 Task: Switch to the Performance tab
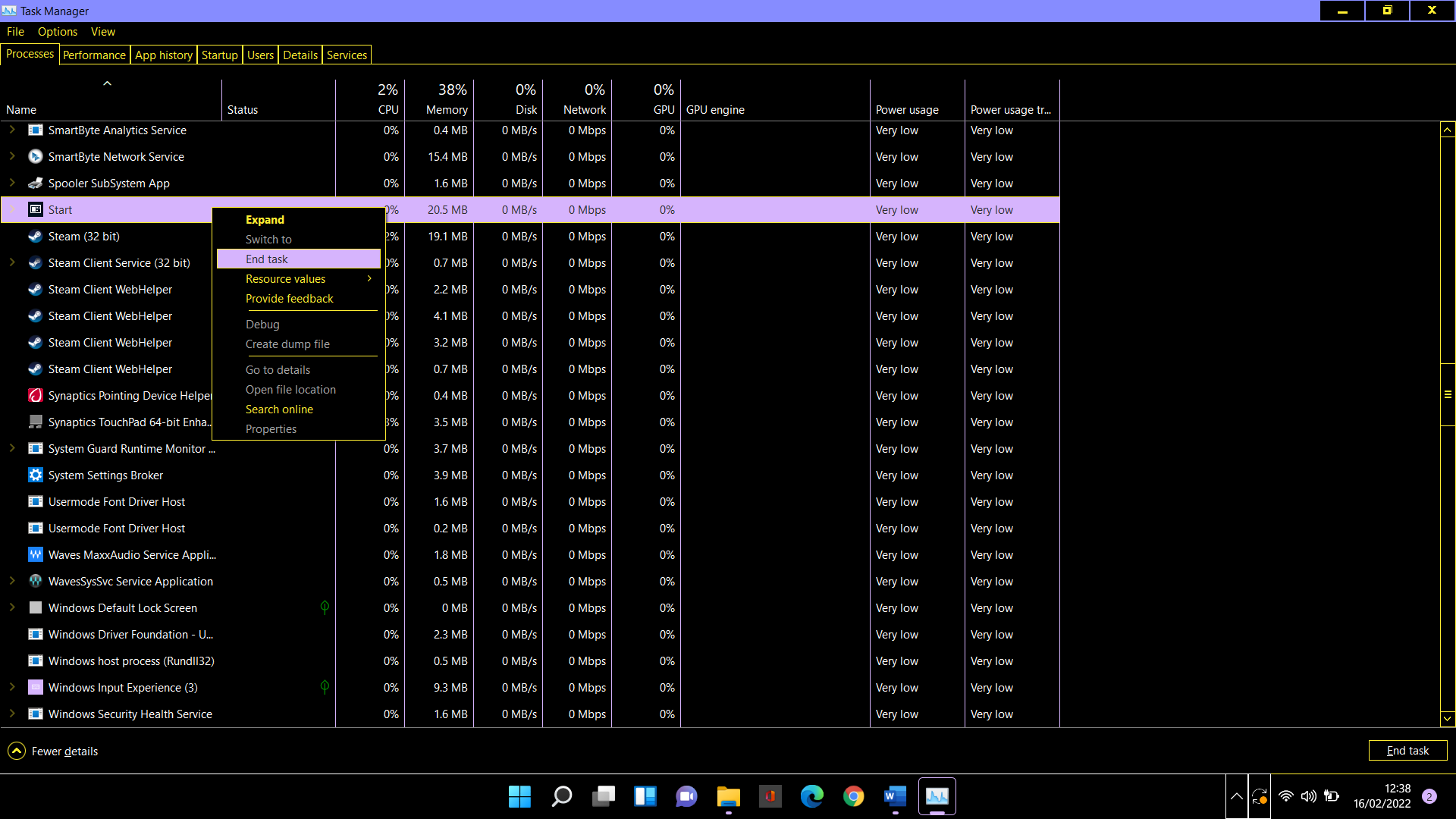[x=94, y=55]
